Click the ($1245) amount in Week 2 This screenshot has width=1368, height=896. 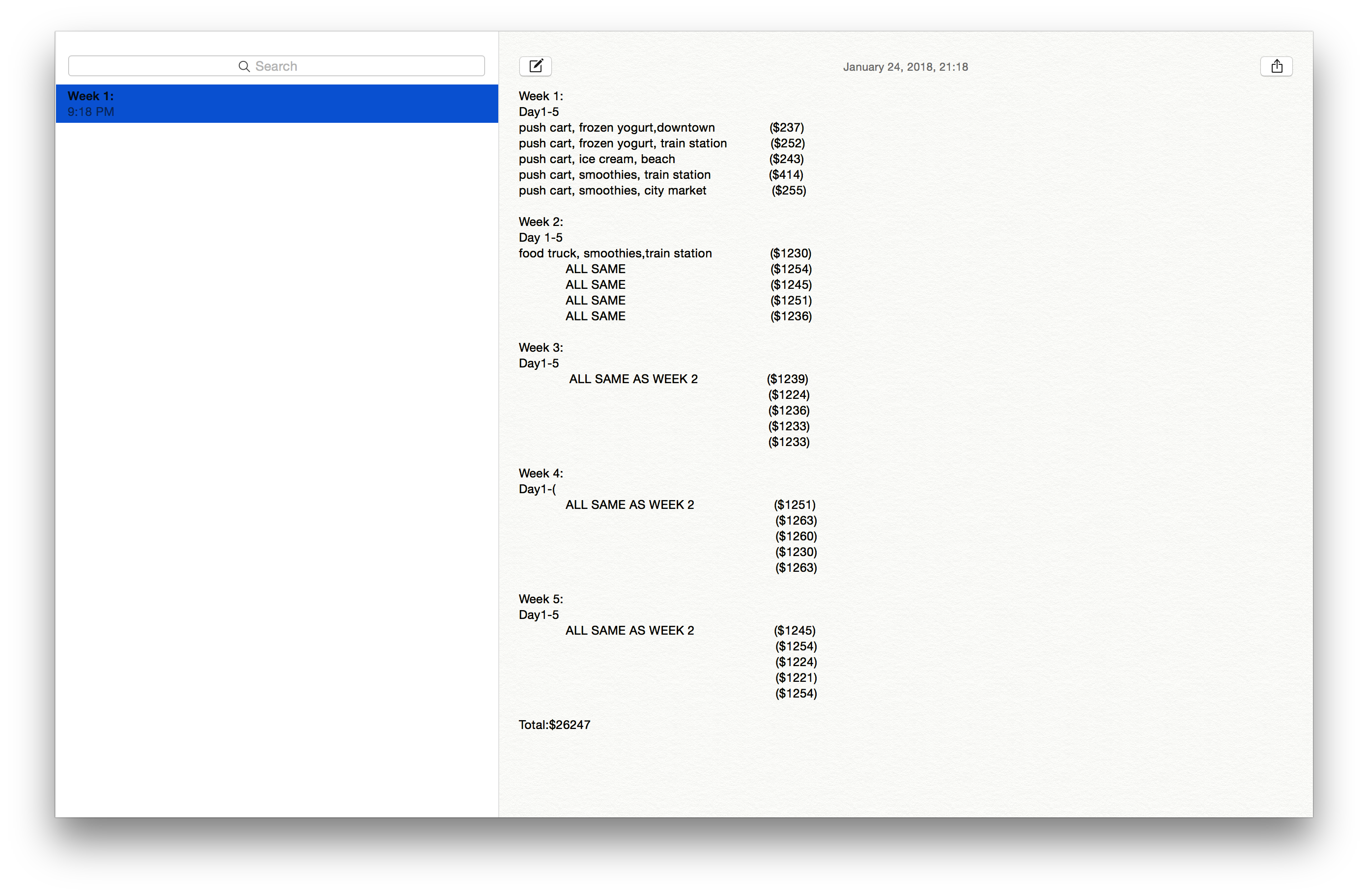click(791, 284)
